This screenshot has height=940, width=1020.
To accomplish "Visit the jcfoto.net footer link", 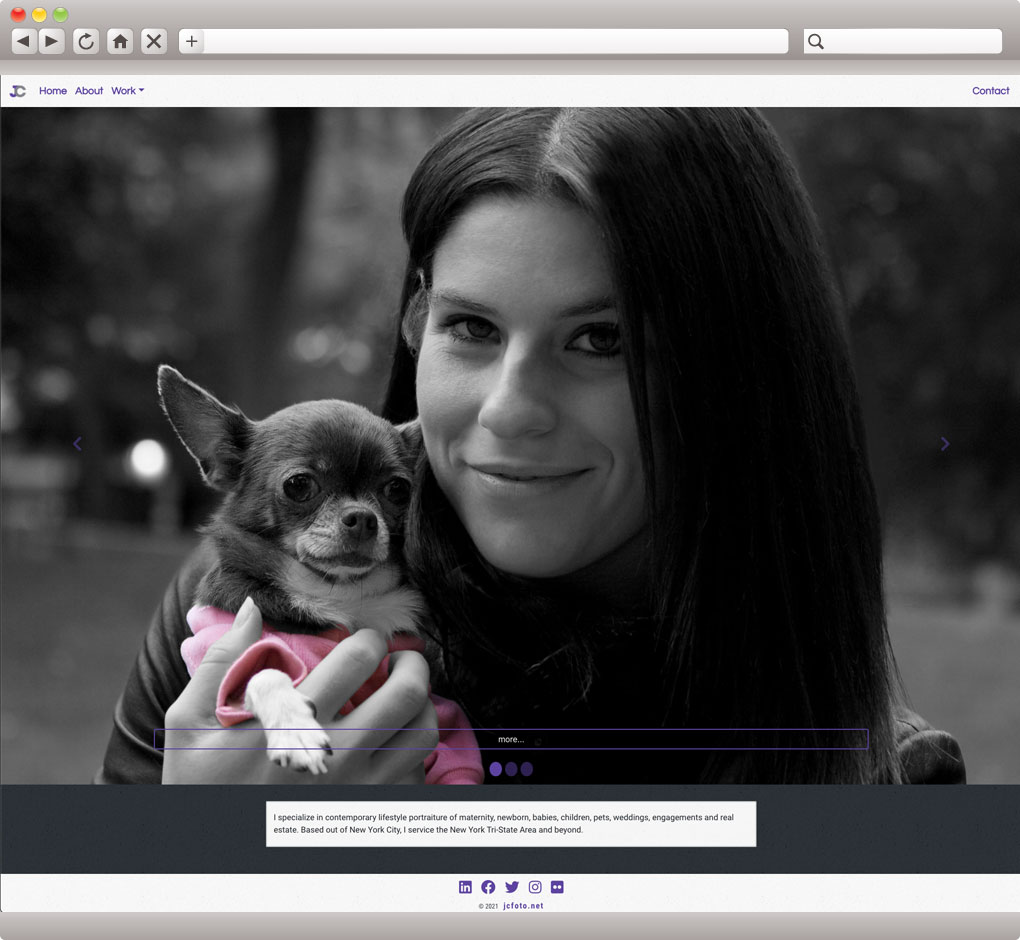I will pyautogui.click(x=523, y=906).
